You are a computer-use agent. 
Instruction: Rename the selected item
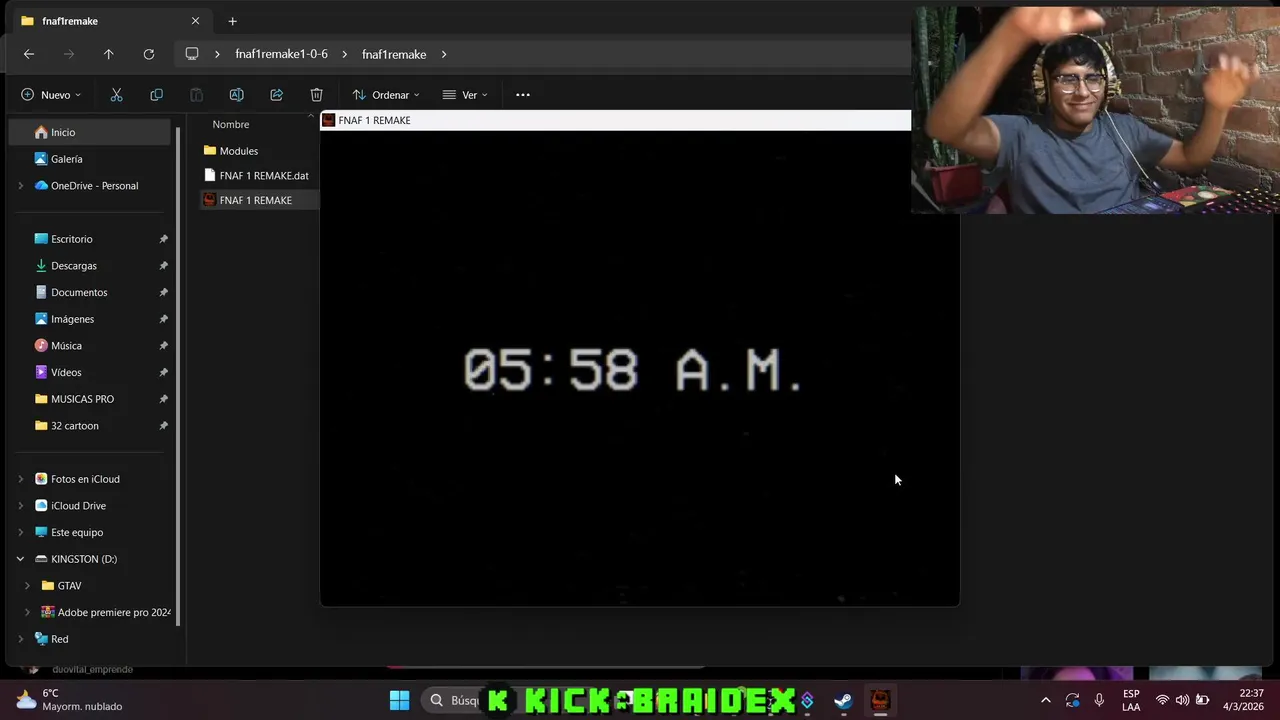click(236, 95)
